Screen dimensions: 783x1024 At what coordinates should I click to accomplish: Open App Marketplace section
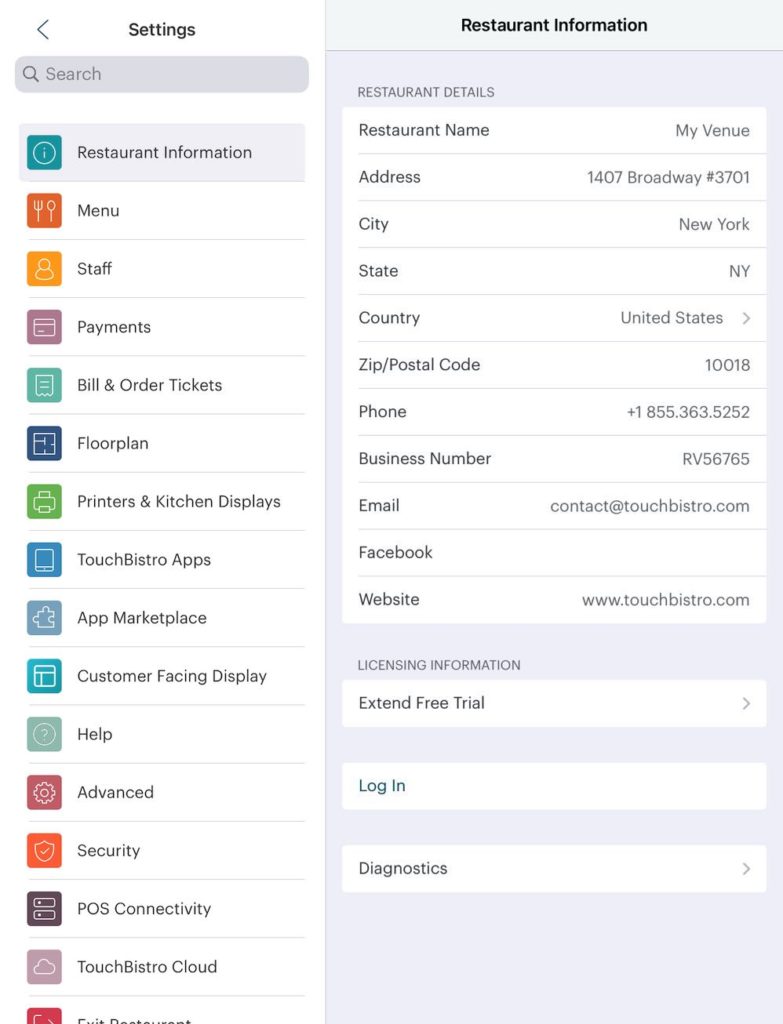162,618
